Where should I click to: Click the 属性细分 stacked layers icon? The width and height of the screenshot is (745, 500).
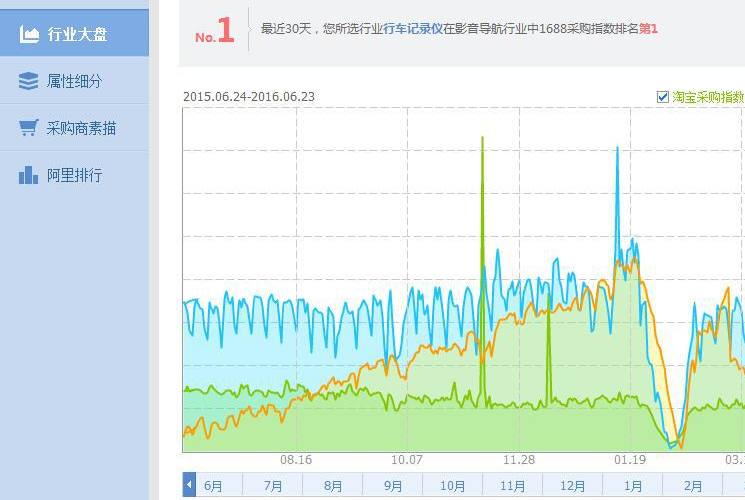click(29, 81)
